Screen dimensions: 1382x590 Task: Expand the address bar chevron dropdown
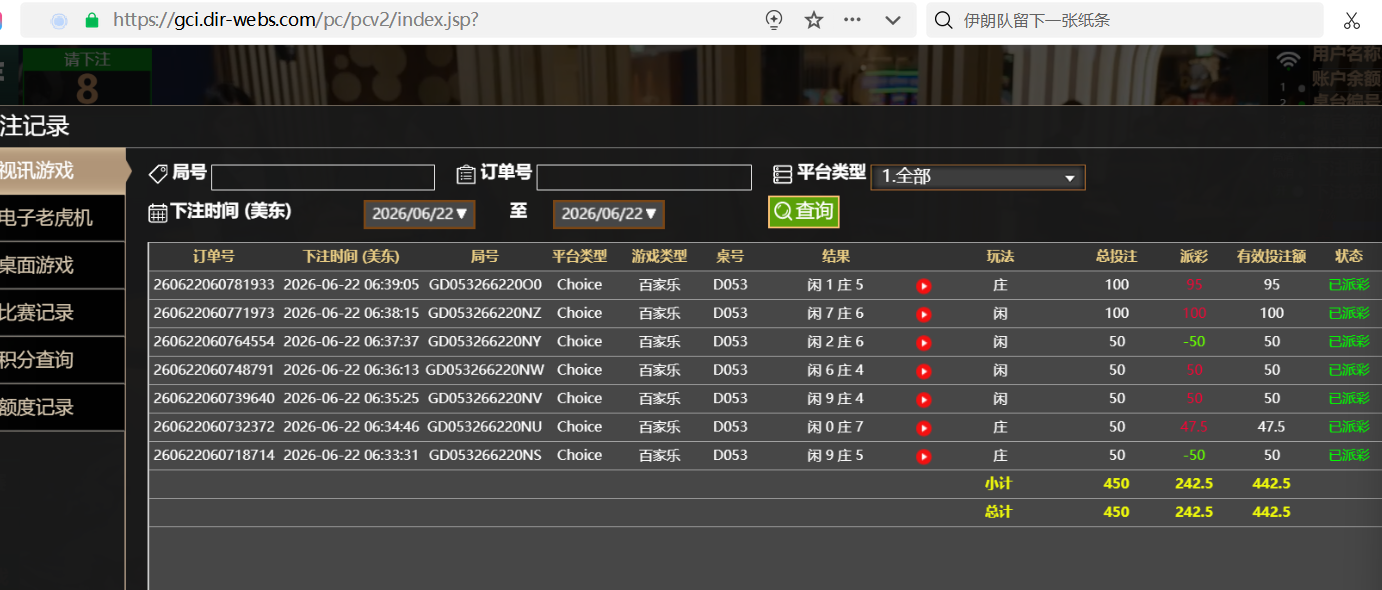tap(893, 20)
